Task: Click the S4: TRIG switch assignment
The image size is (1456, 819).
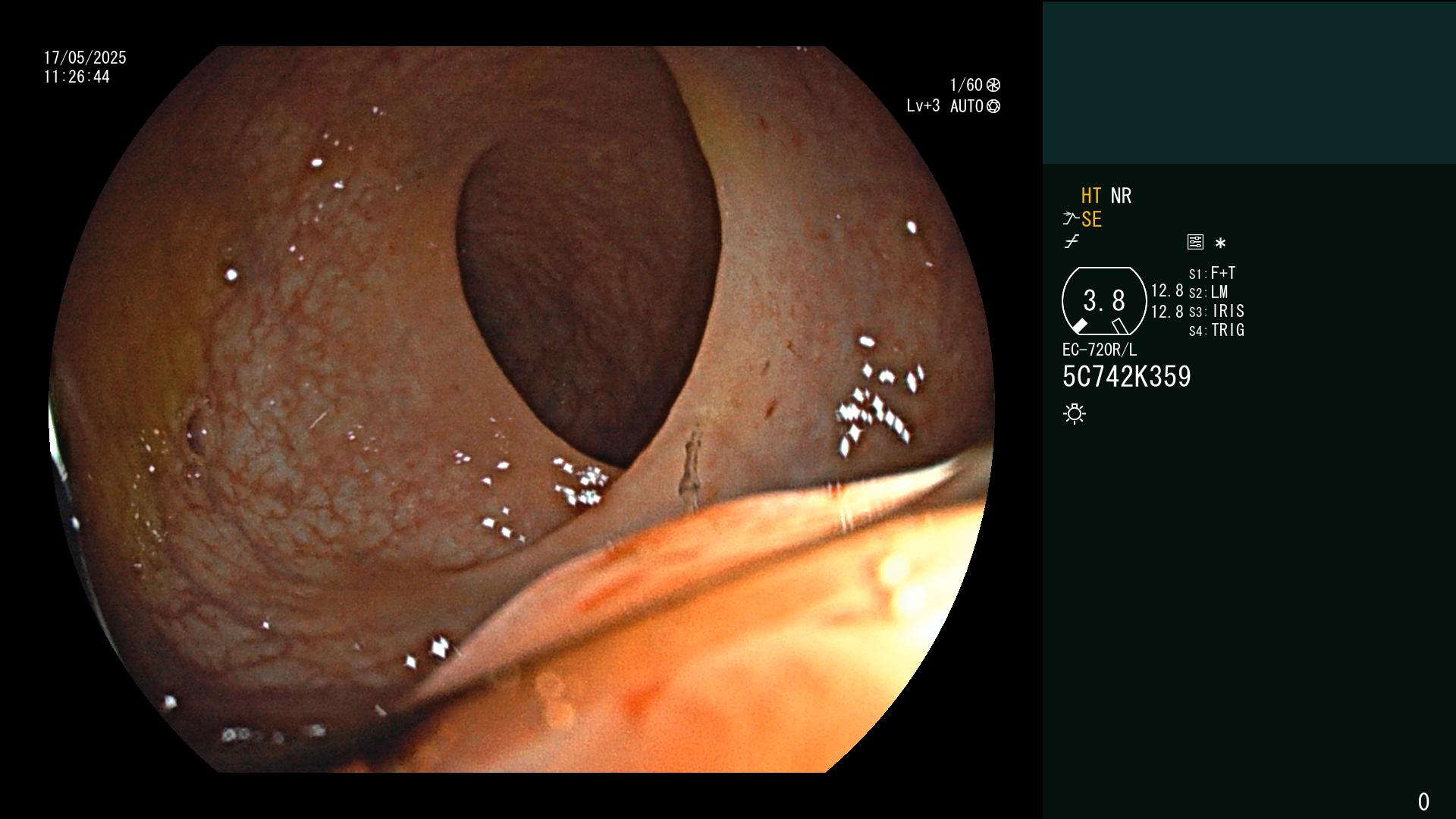Action: (1216, 330)
